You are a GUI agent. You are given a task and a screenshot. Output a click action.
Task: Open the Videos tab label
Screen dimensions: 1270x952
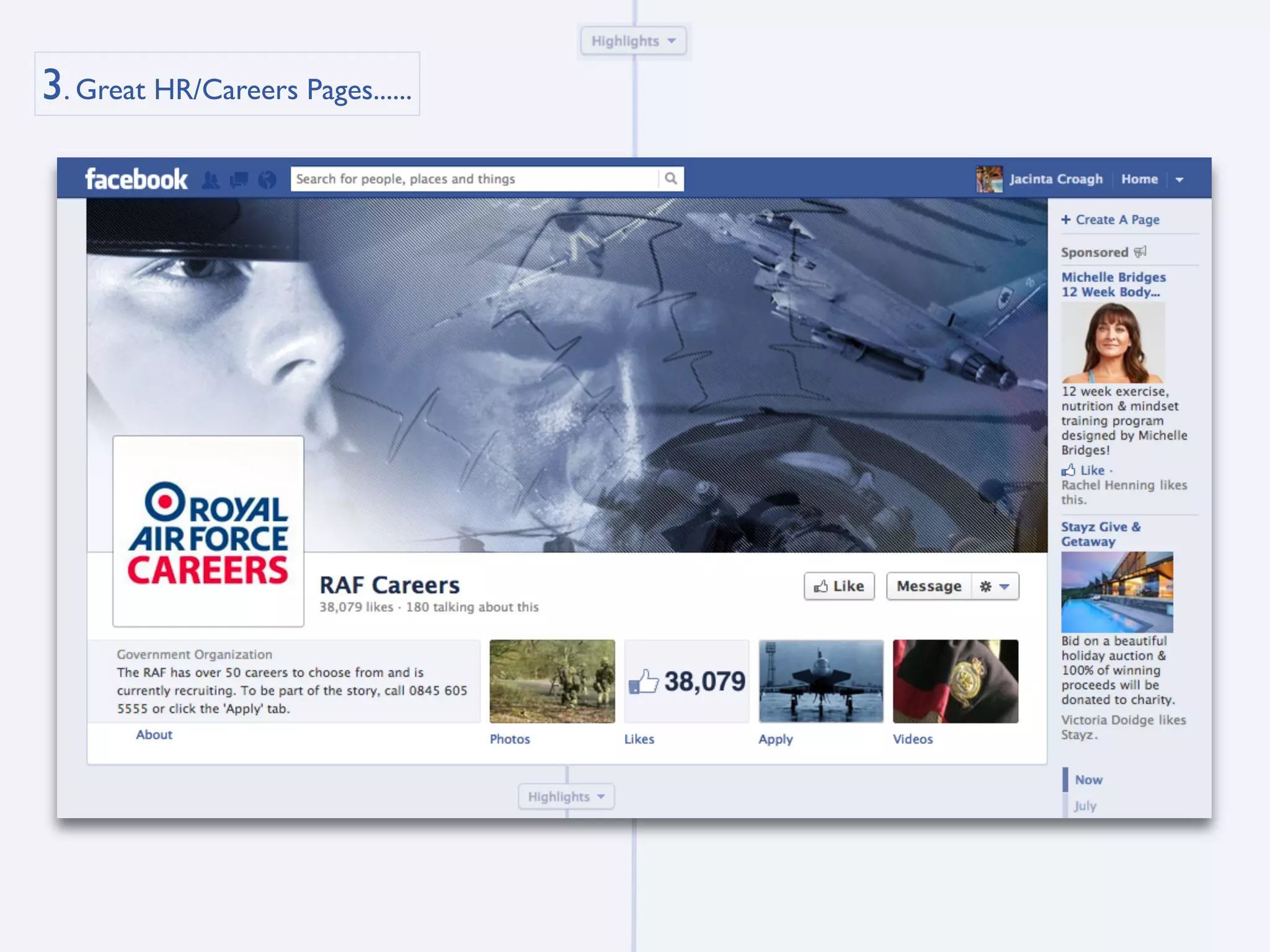point(912,739)
